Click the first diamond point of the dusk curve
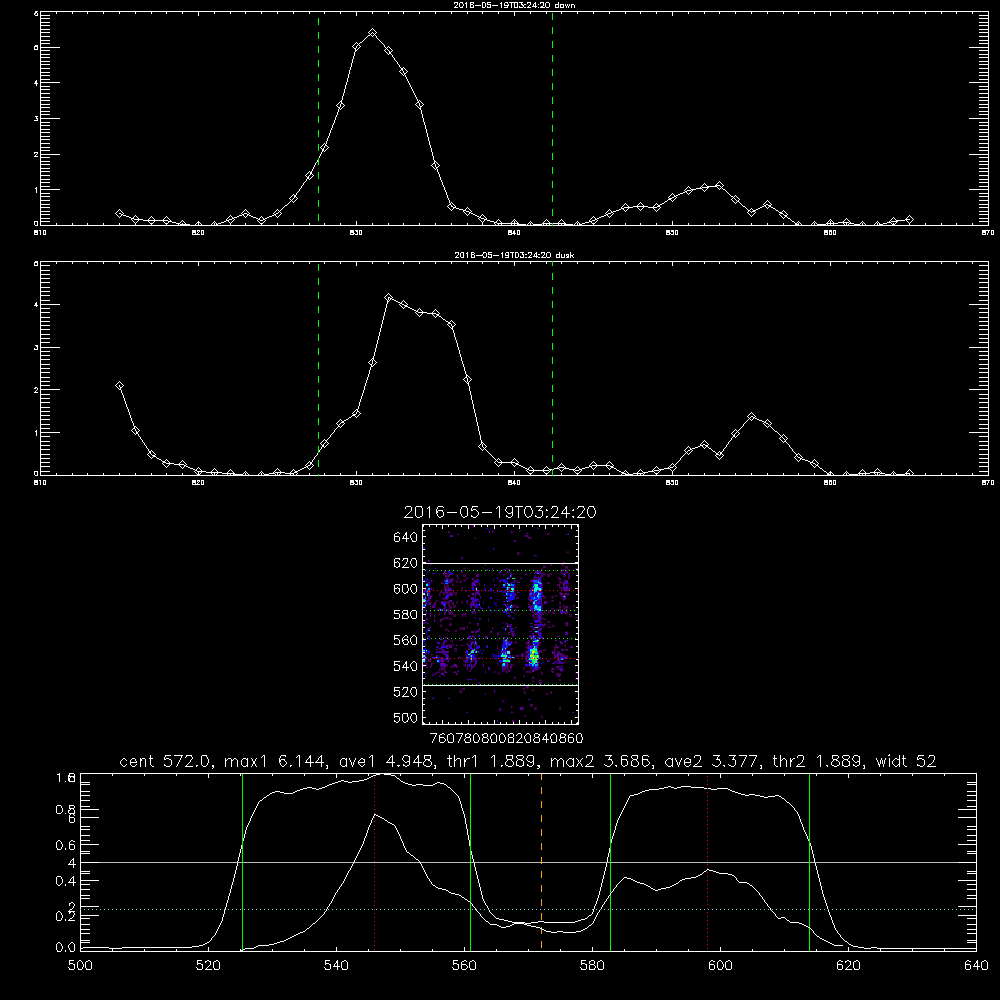Viewport: 1000px width, 1000px height. (119, 386)
